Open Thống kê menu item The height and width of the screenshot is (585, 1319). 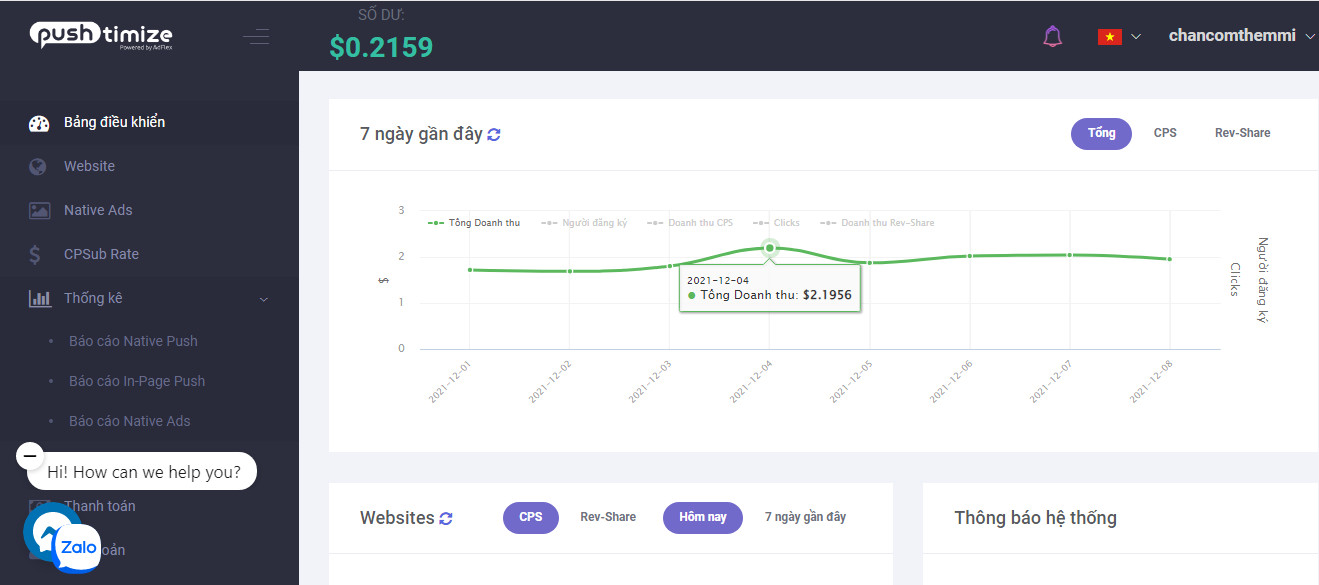coord(93,298)
